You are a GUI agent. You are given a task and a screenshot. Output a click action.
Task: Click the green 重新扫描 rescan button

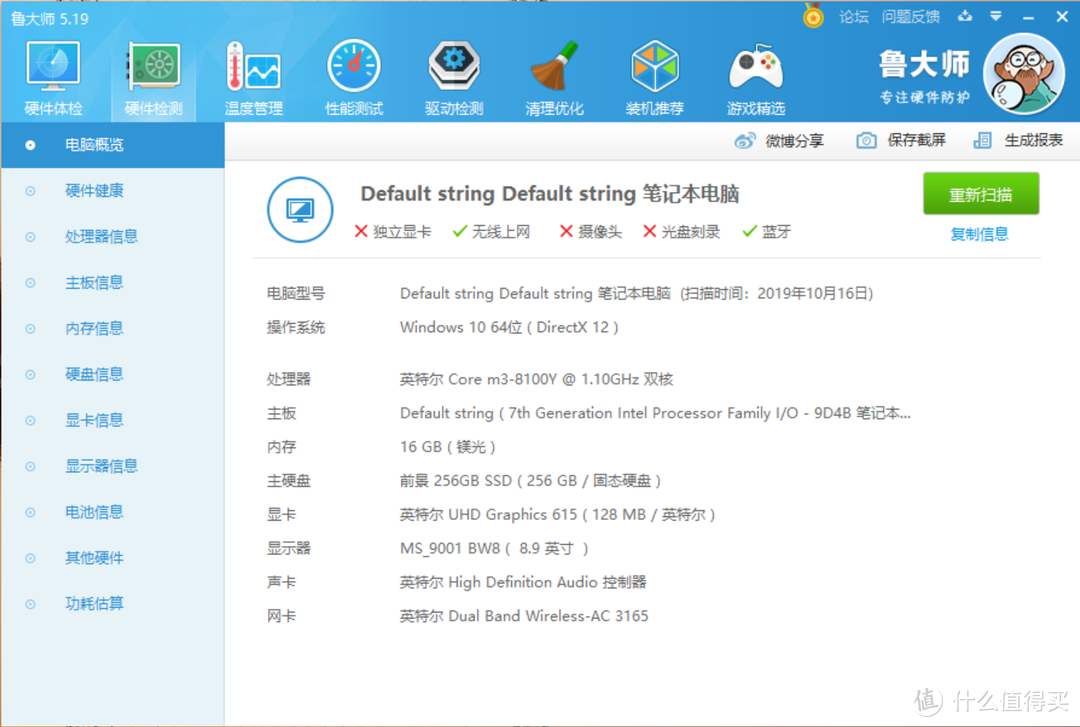point(981,194)
